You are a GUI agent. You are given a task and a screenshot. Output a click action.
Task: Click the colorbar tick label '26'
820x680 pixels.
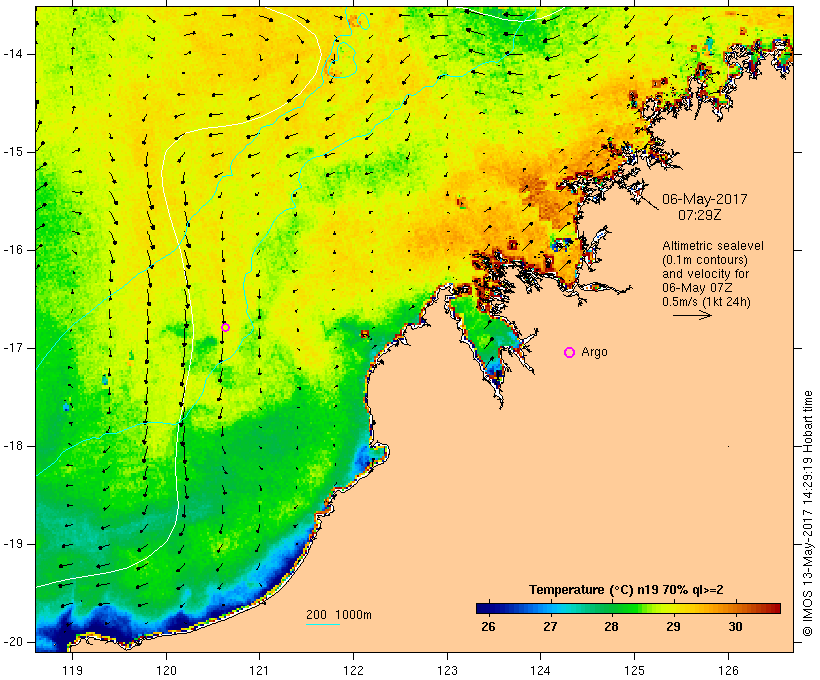tap(488, 626)
